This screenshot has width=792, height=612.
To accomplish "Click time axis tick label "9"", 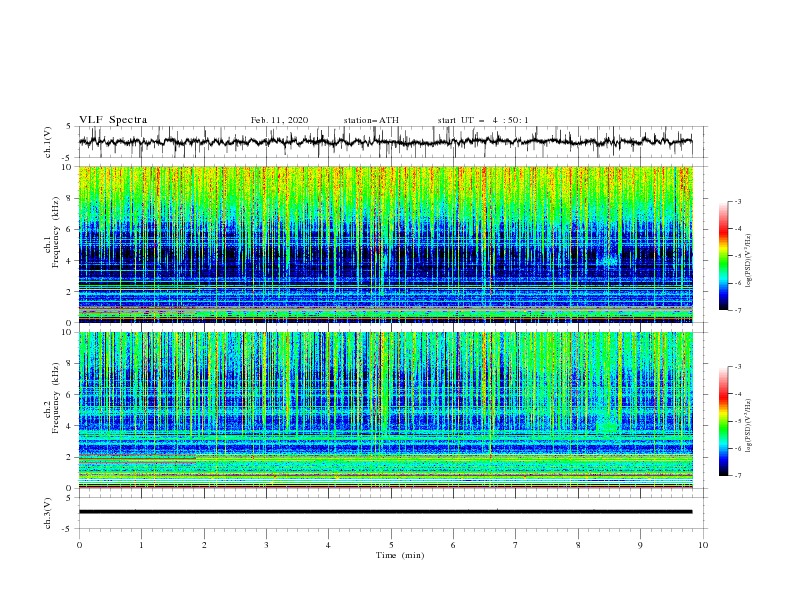I will click(x=640, y=545).
